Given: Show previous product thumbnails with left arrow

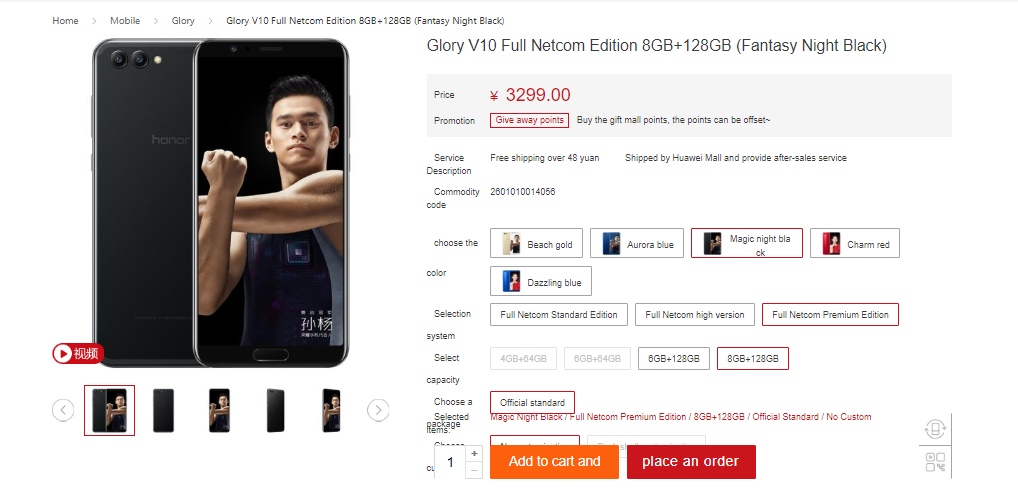Looking at the screenshot, I should tap(63, 410).
